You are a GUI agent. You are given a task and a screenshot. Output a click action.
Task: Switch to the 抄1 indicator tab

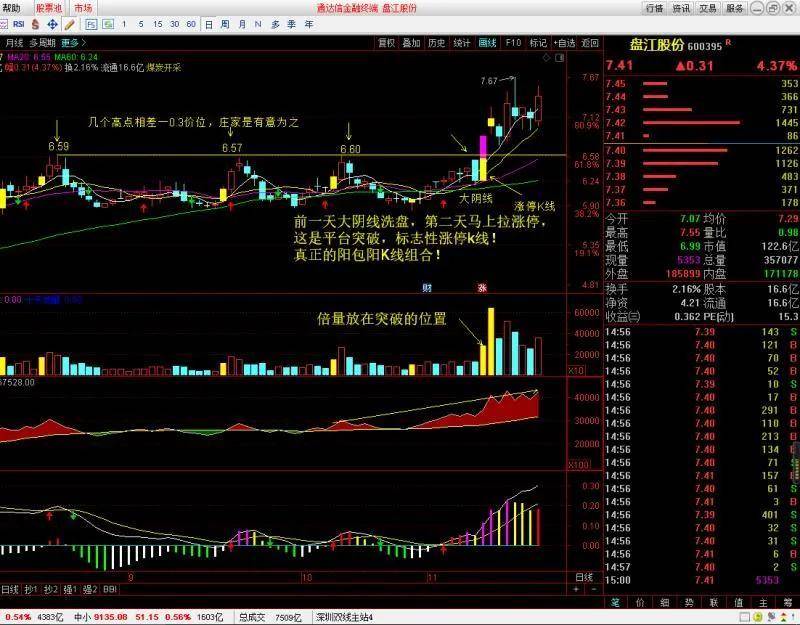click(x=31, y=589)
